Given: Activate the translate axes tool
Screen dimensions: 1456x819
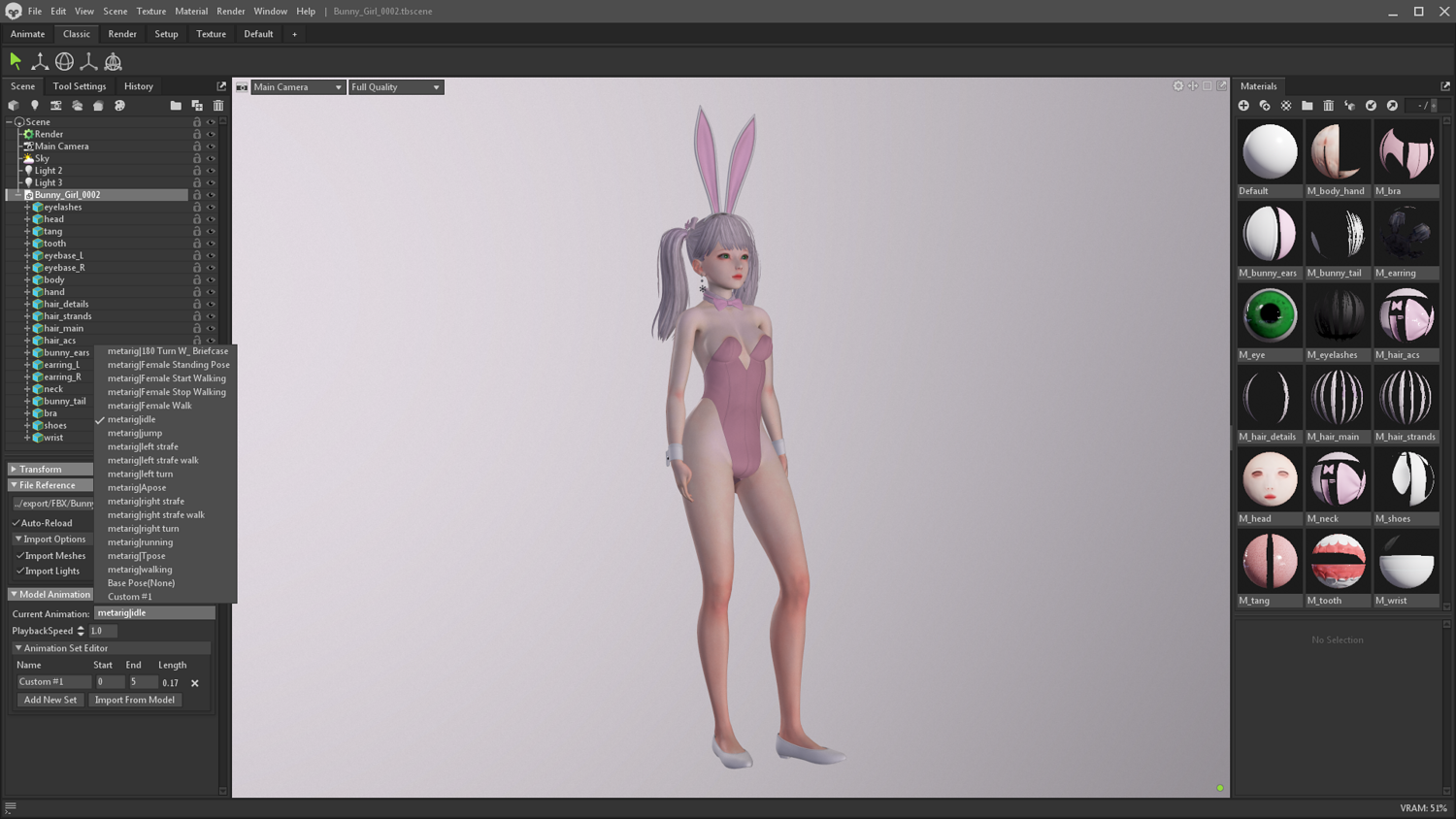Looking at the screenshot, I should (x=40, y=61).
